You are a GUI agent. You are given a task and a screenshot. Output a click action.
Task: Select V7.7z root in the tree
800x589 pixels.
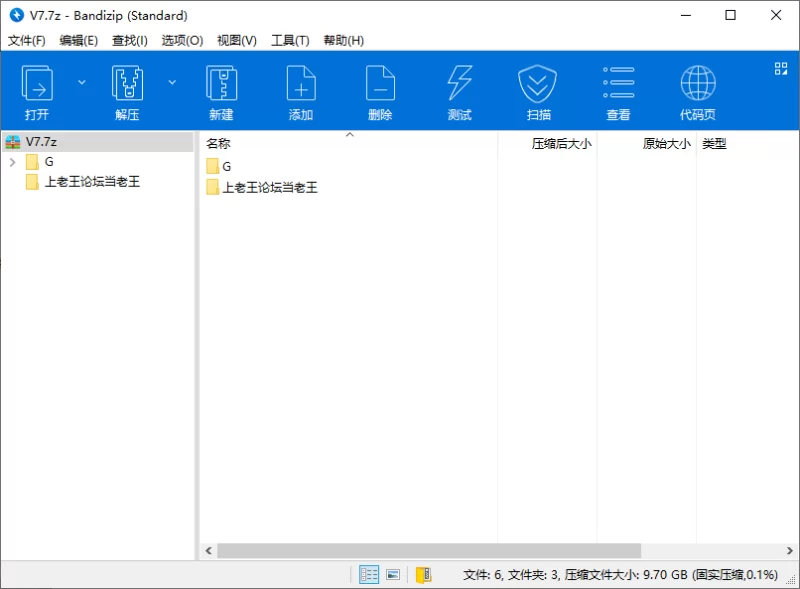pos(98,141)
